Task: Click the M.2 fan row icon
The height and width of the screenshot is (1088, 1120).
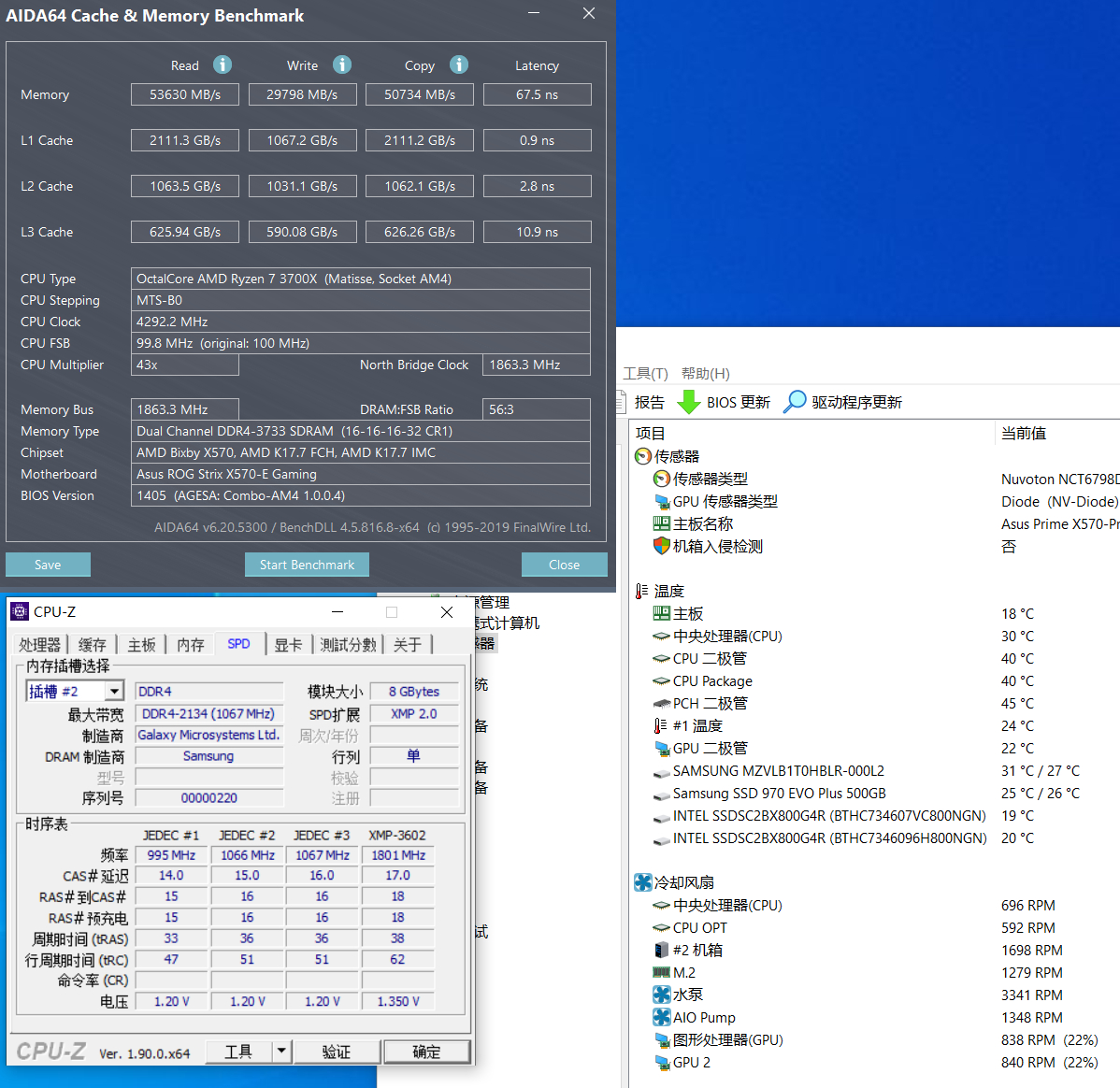Action: tap(661, 972)
